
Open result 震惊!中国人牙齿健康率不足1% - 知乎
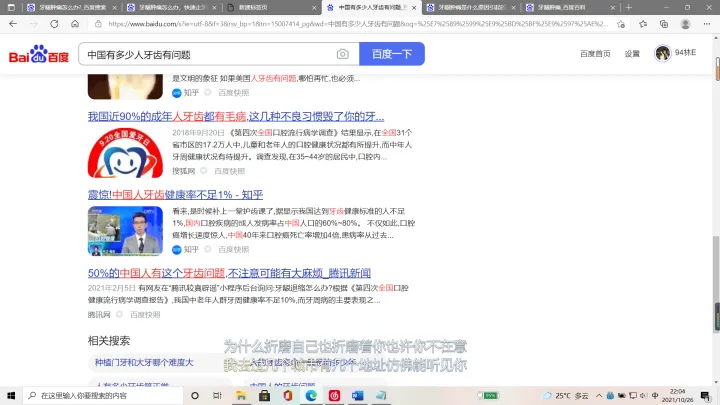(175, 195)
